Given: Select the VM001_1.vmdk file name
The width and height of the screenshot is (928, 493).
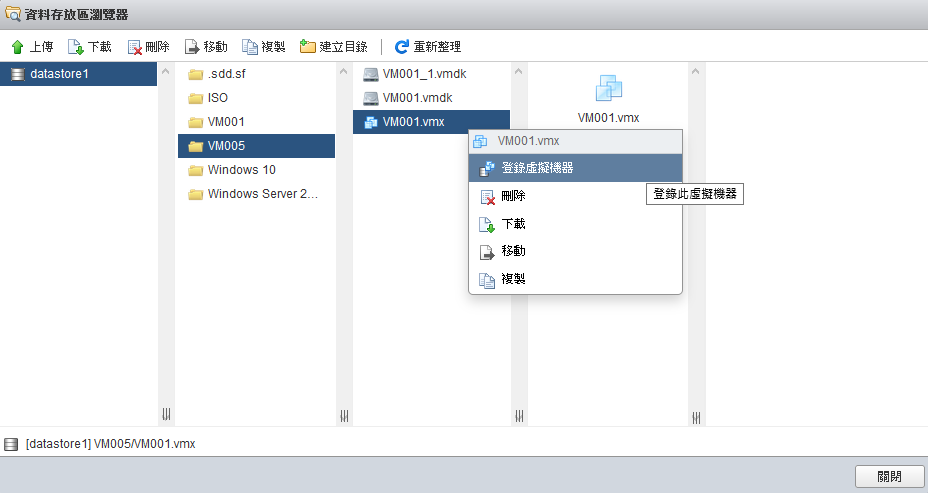Looking at the screenshot, I should pos(424,74).
